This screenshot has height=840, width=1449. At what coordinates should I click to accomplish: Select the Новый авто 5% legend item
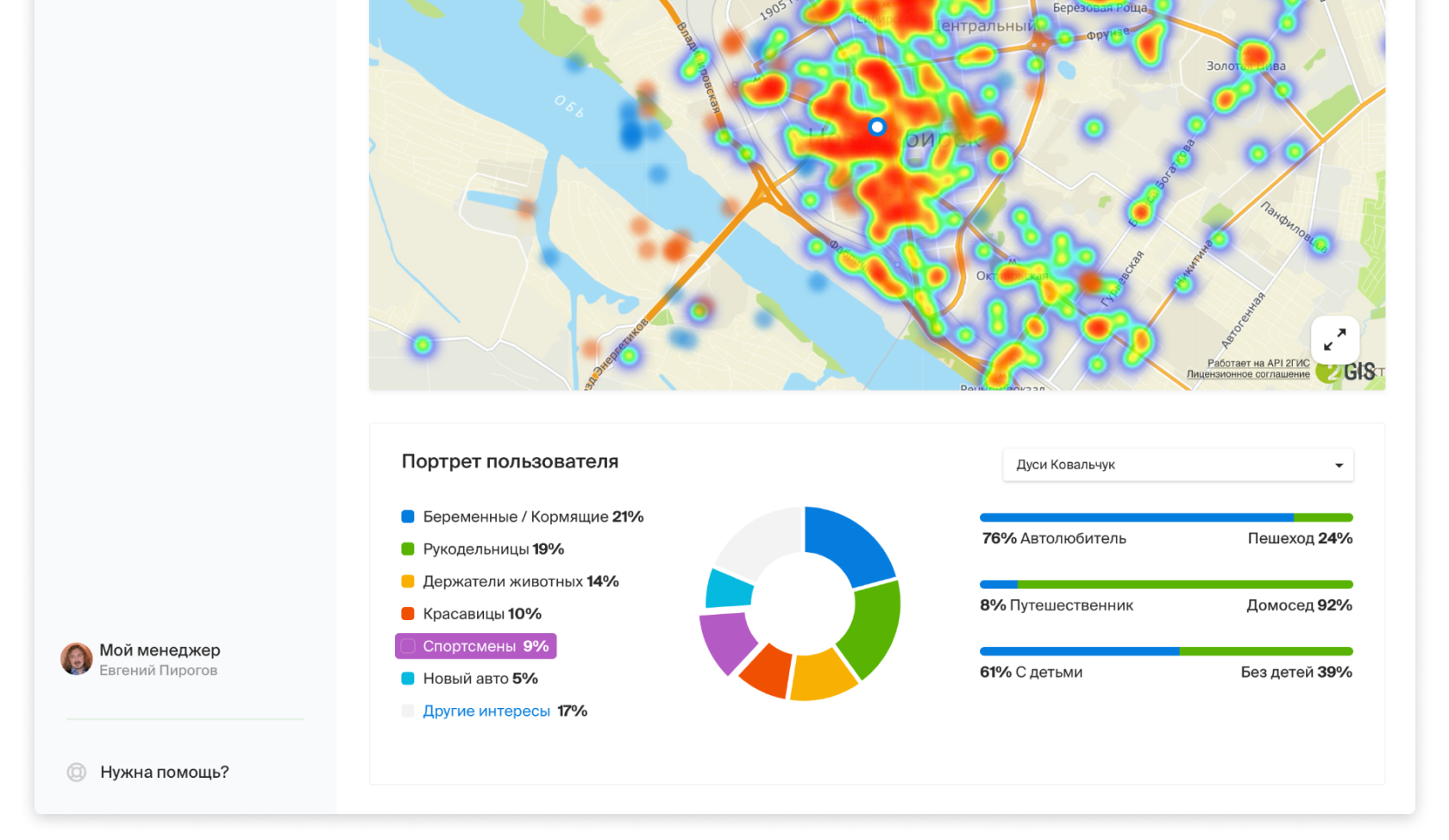(470, 678)
